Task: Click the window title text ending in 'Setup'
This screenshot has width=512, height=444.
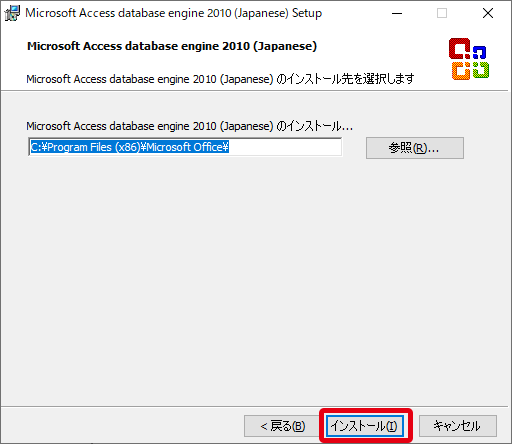Action: 174,13
